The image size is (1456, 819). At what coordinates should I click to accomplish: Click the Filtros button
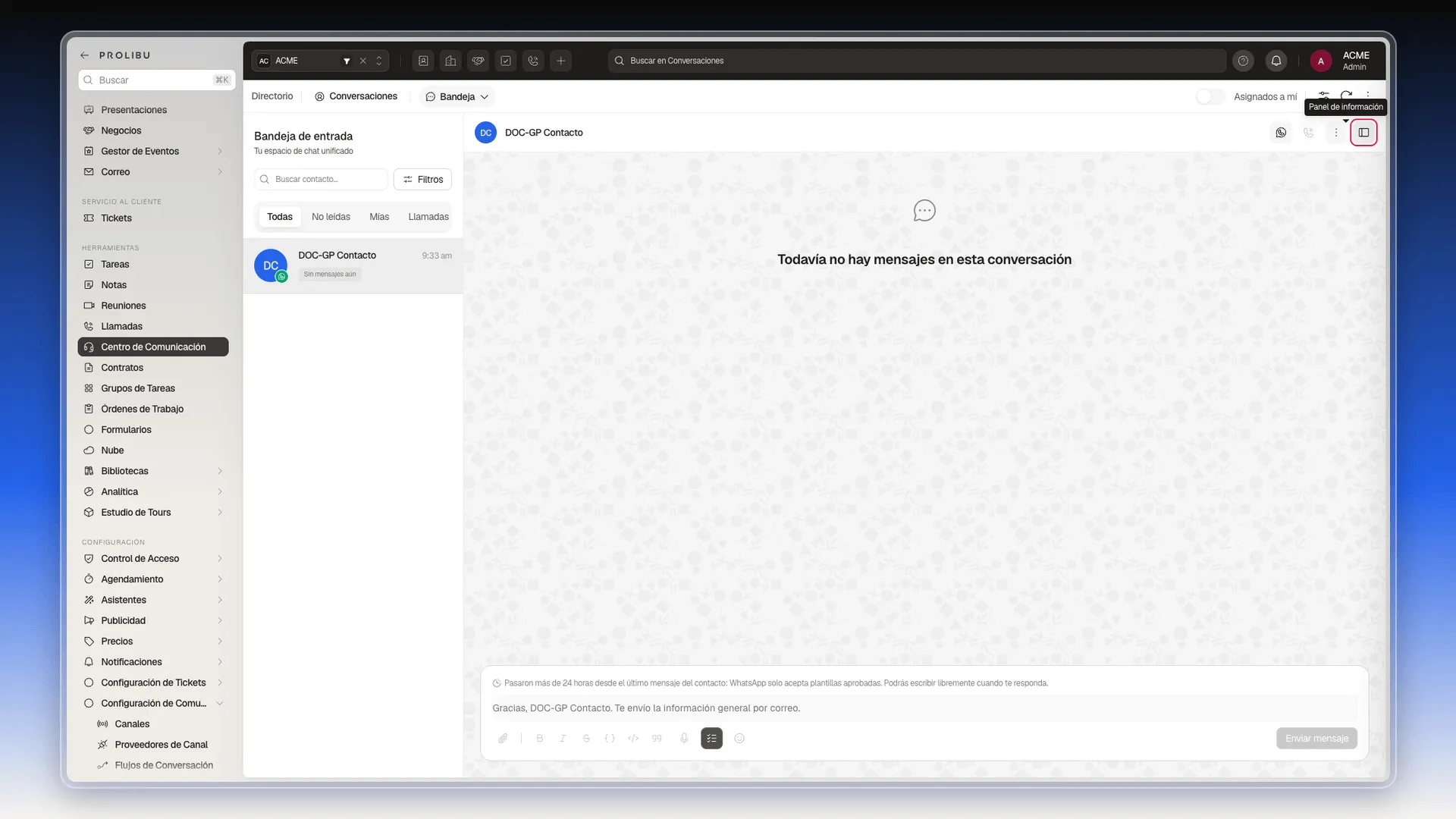point(423,179)
